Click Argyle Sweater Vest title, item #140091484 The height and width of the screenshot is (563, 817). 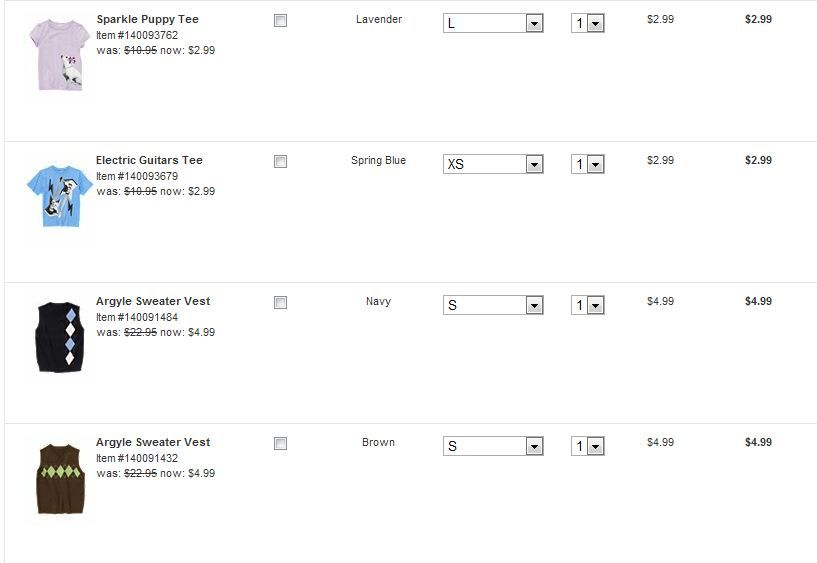click(153, 301)
